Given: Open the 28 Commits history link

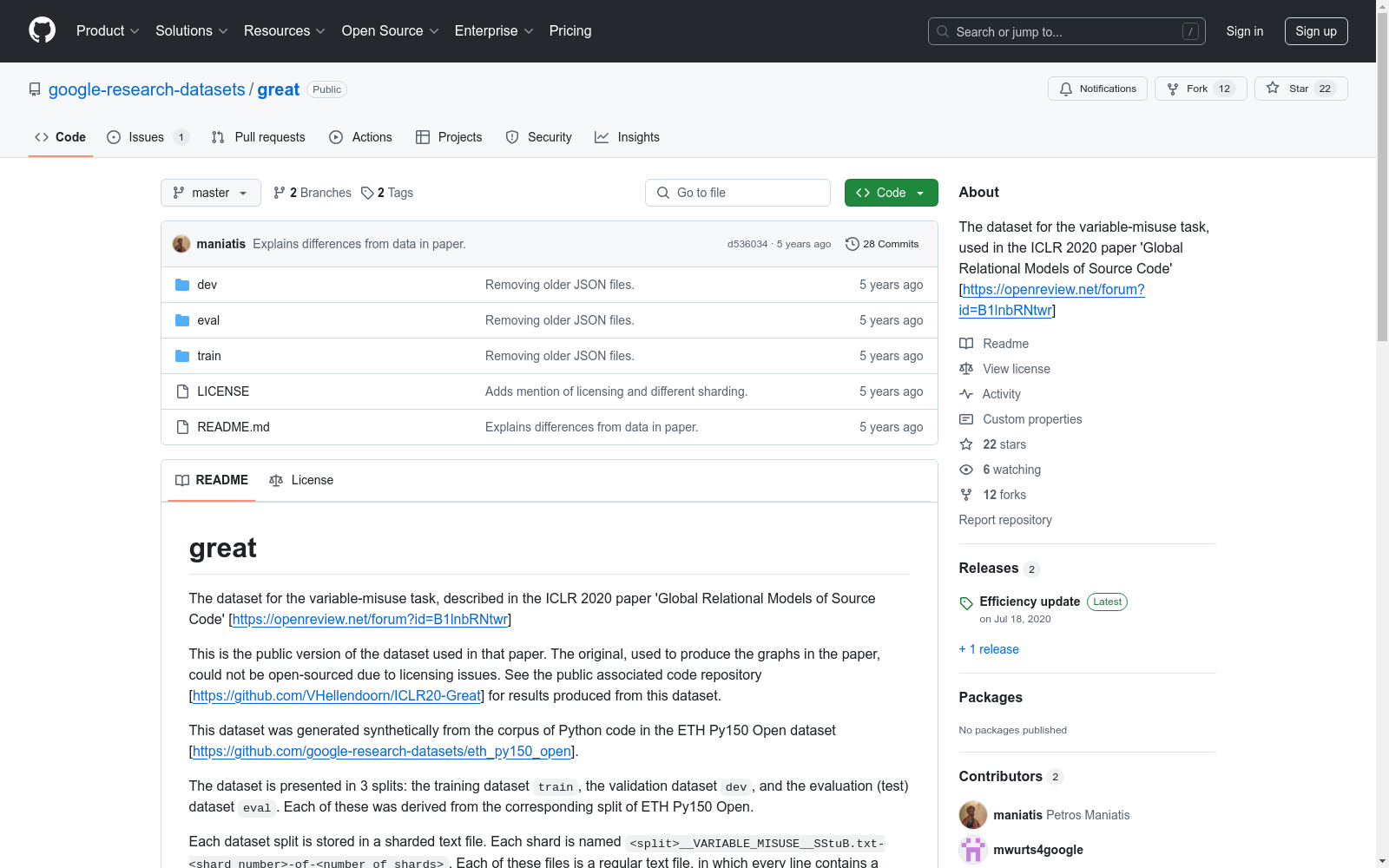Looking at the screenshot, I should coord(882,244).
